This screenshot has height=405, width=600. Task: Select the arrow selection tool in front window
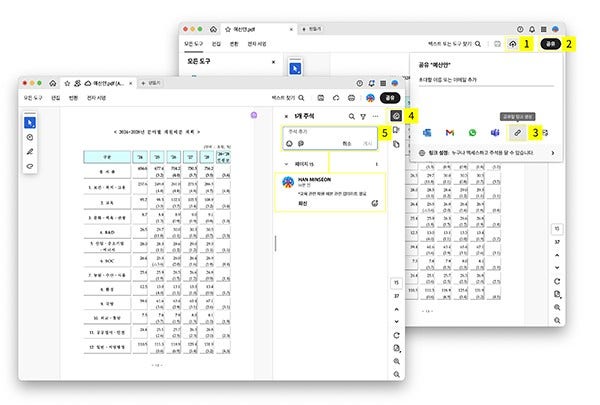tap(30, 123)
